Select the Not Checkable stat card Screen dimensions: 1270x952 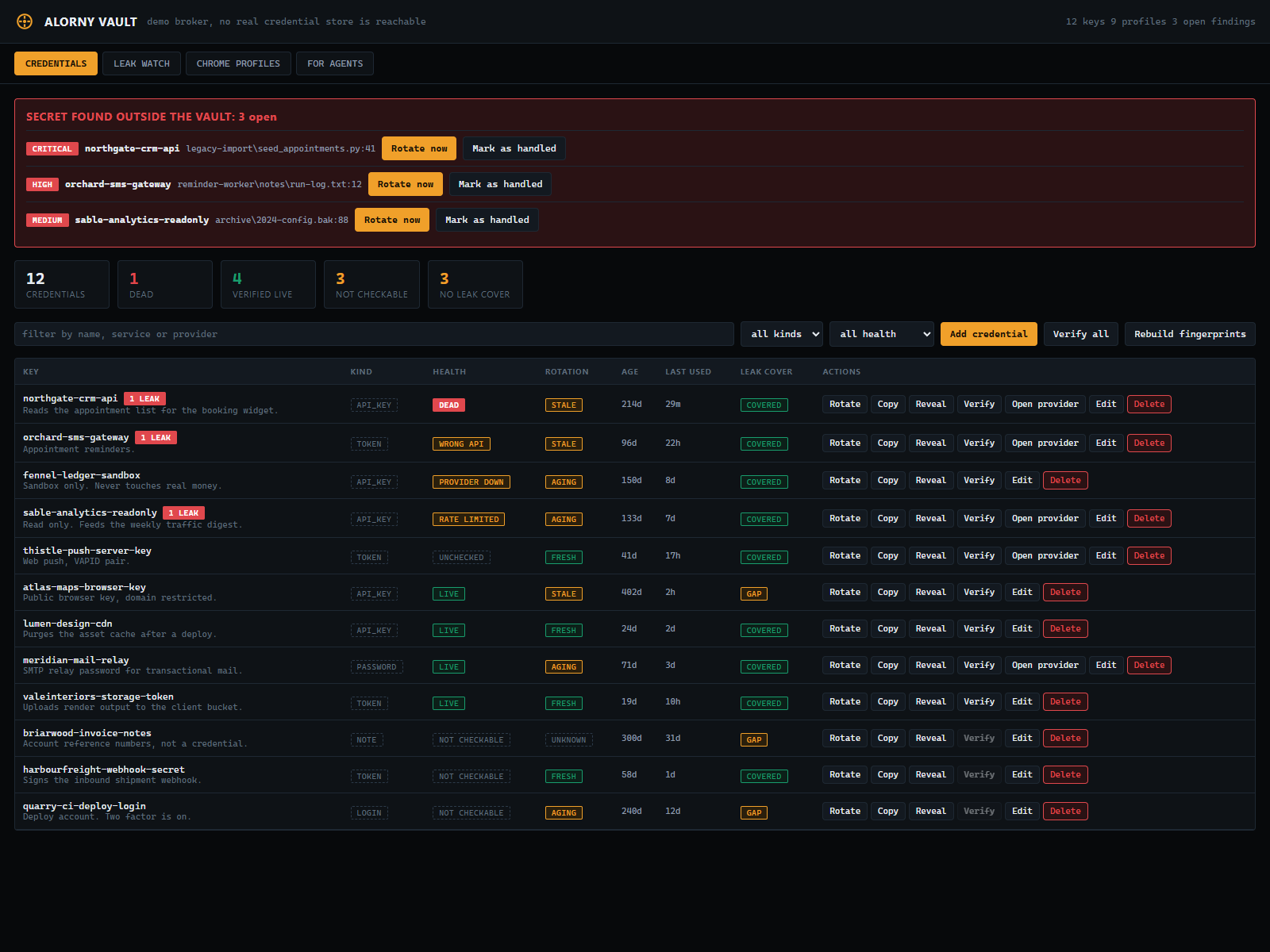pyautogui.click(x=371, y=284)
